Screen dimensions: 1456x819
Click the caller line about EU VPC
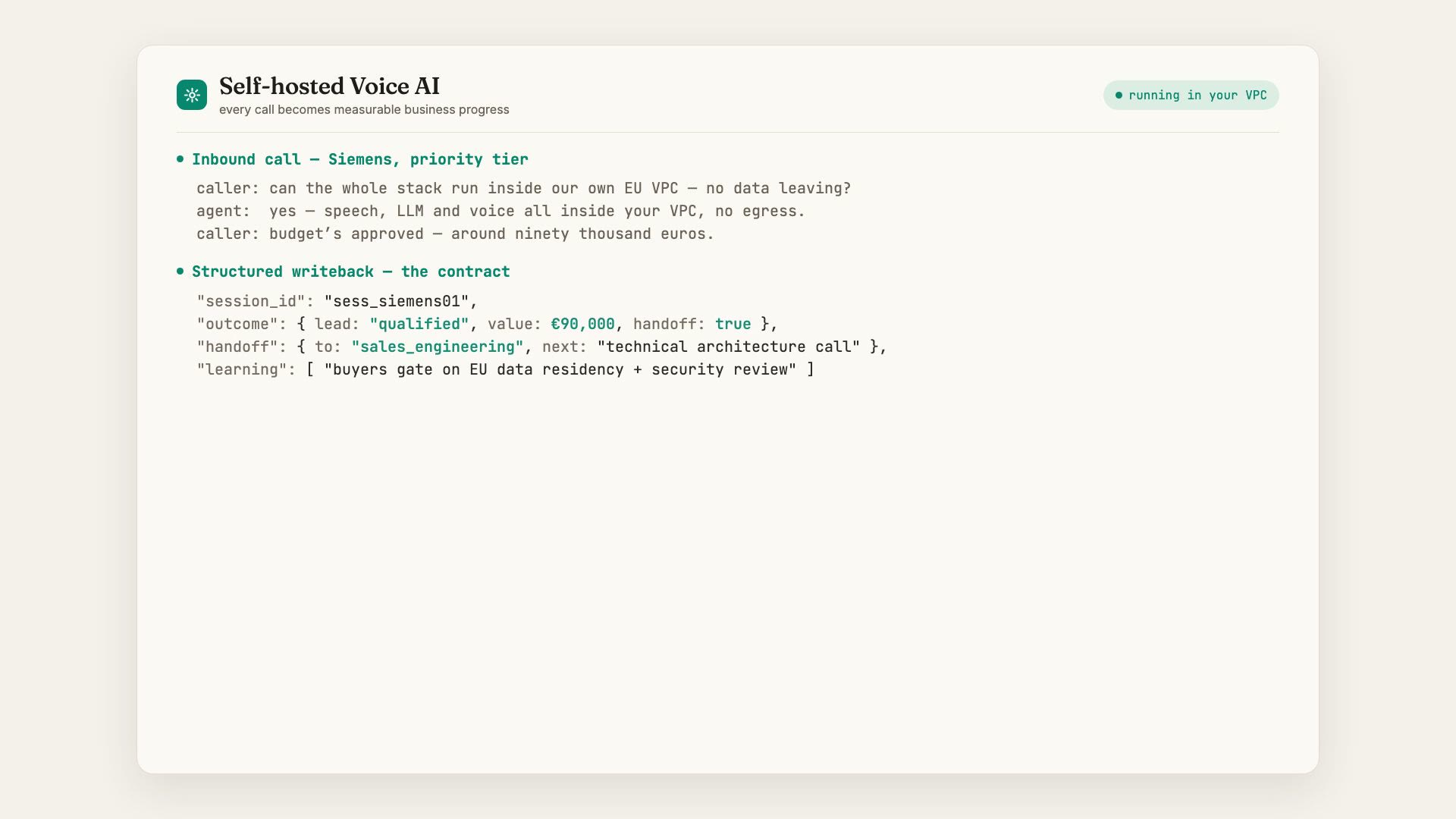523,188
